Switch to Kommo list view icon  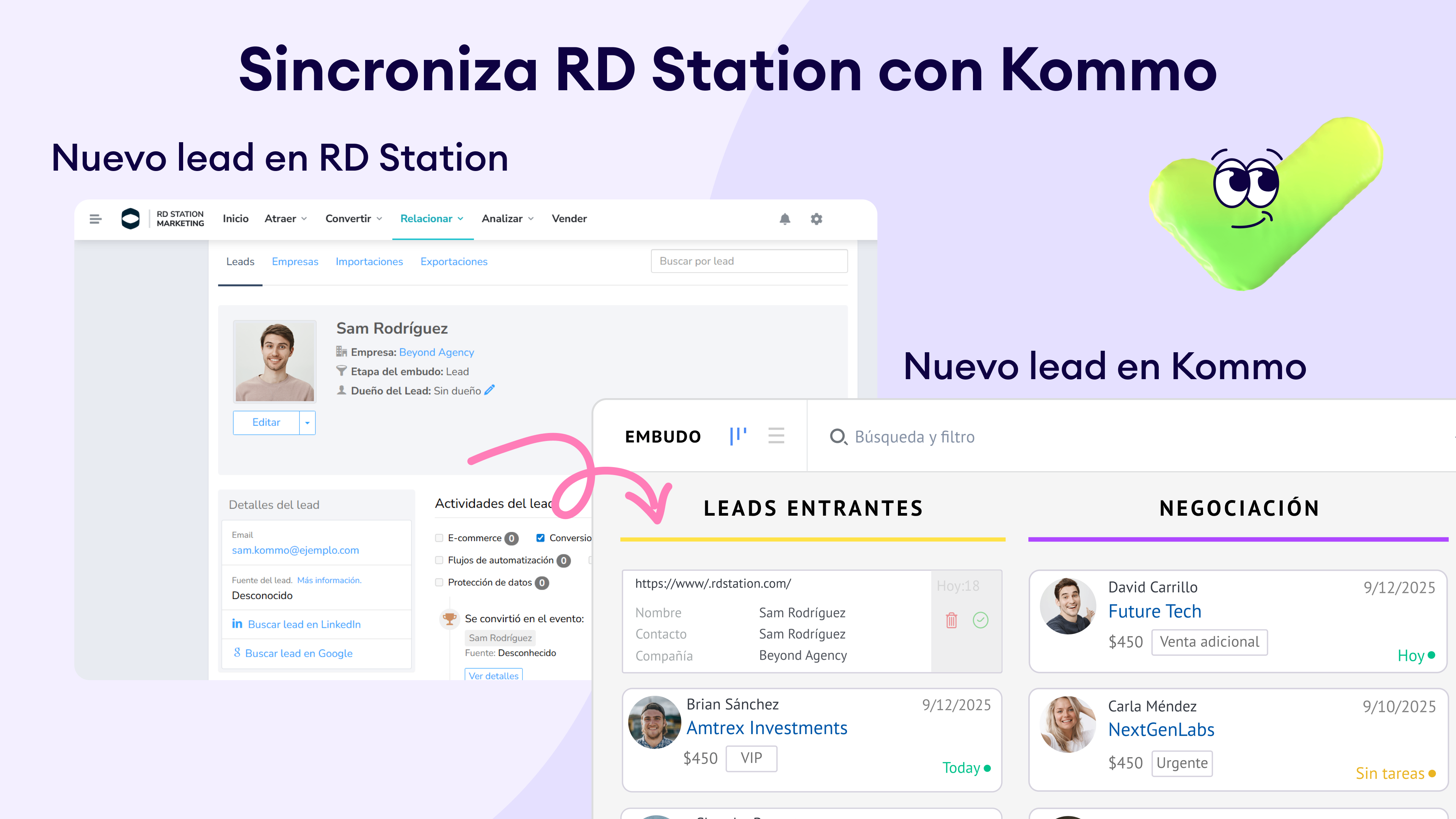point(776,436)
